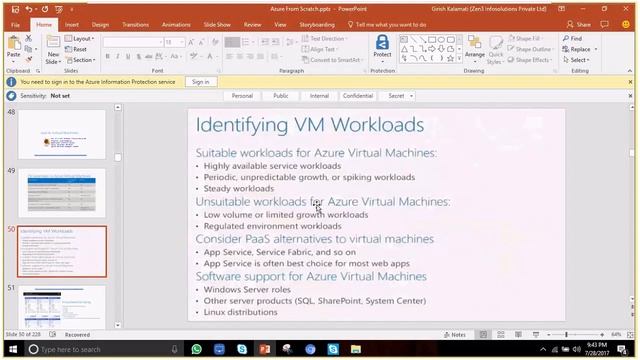Viewport: 640px width, 360px height.
Task: Collapse the ribbon with the chevron
Action: click(x=630, y=71)
